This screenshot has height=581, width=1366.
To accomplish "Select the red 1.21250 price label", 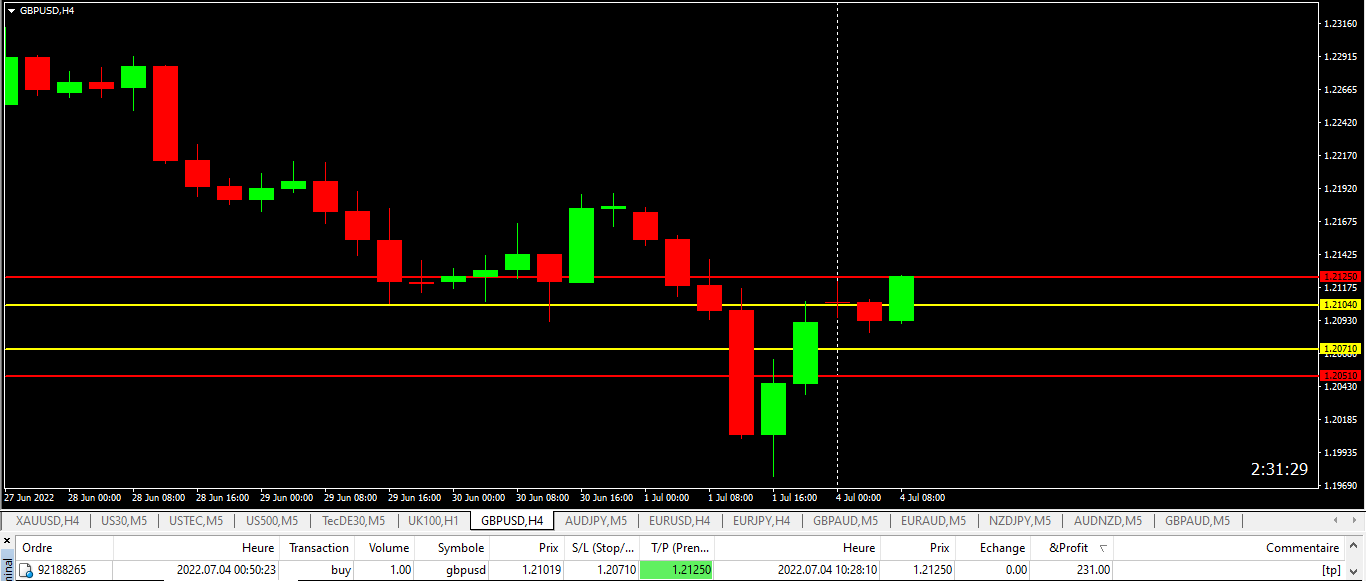I will (x=1340, y=276).
